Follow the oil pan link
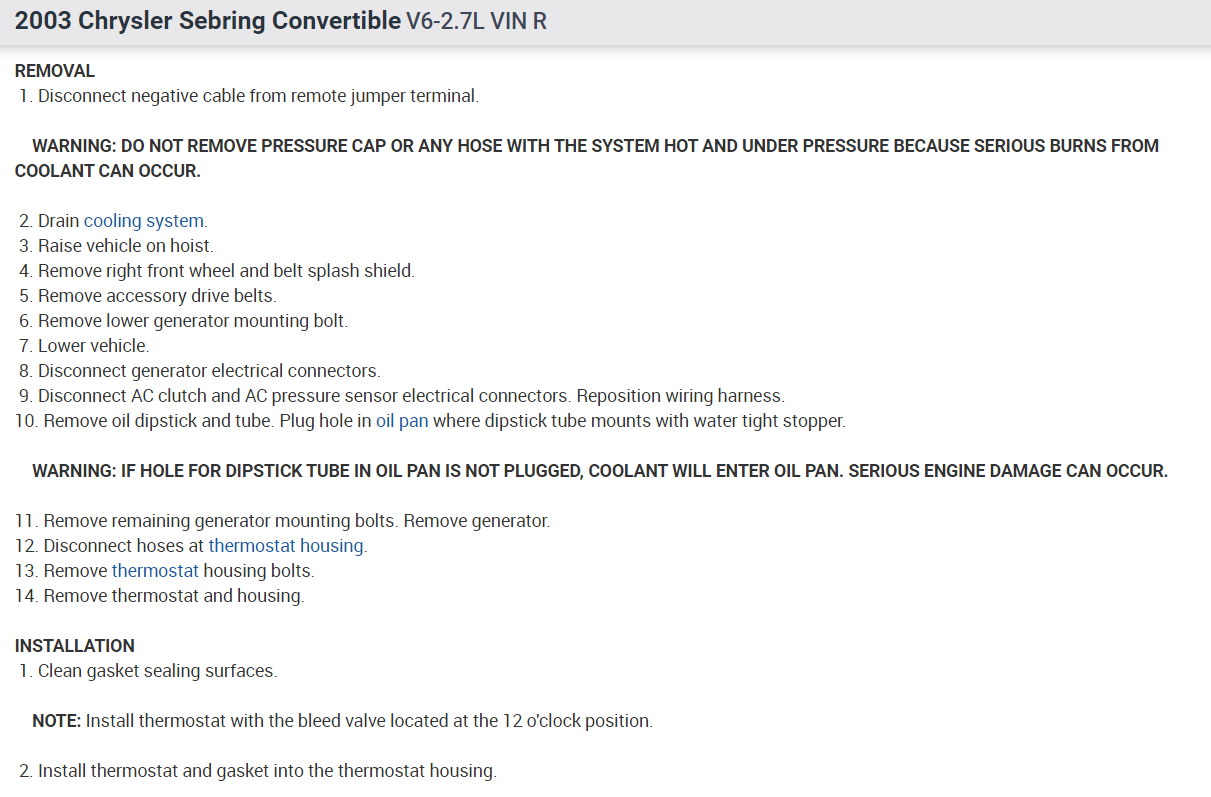1211x797 pixels. coord(402,421)
